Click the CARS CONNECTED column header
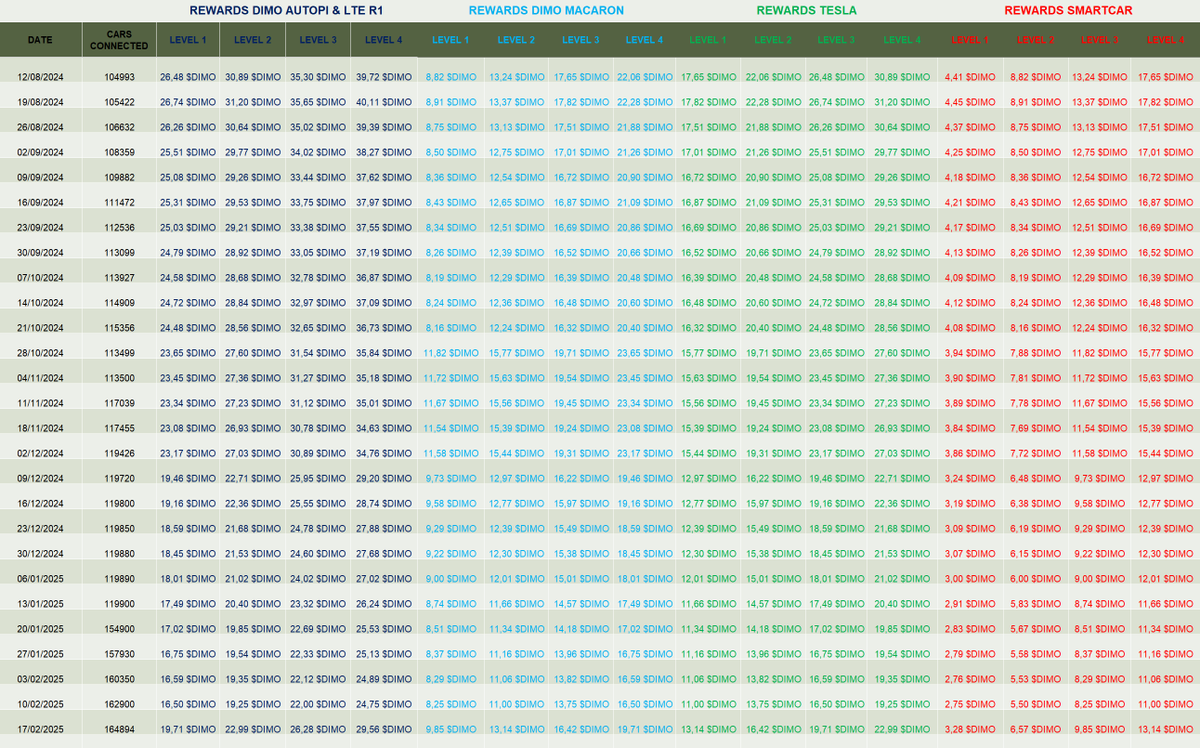The width and height of the screenshot is (1200, 748). click(119, 40)
